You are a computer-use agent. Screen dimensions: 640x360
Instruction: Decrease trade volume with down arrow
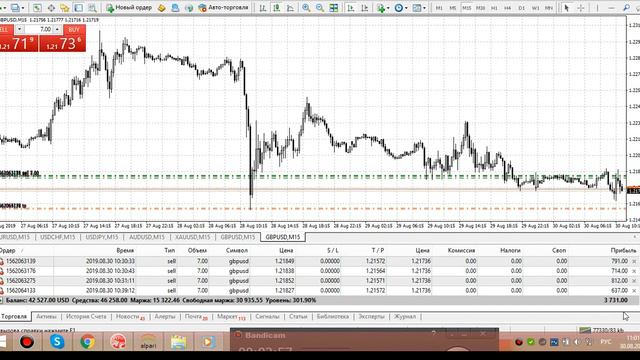tap(19, 29)
